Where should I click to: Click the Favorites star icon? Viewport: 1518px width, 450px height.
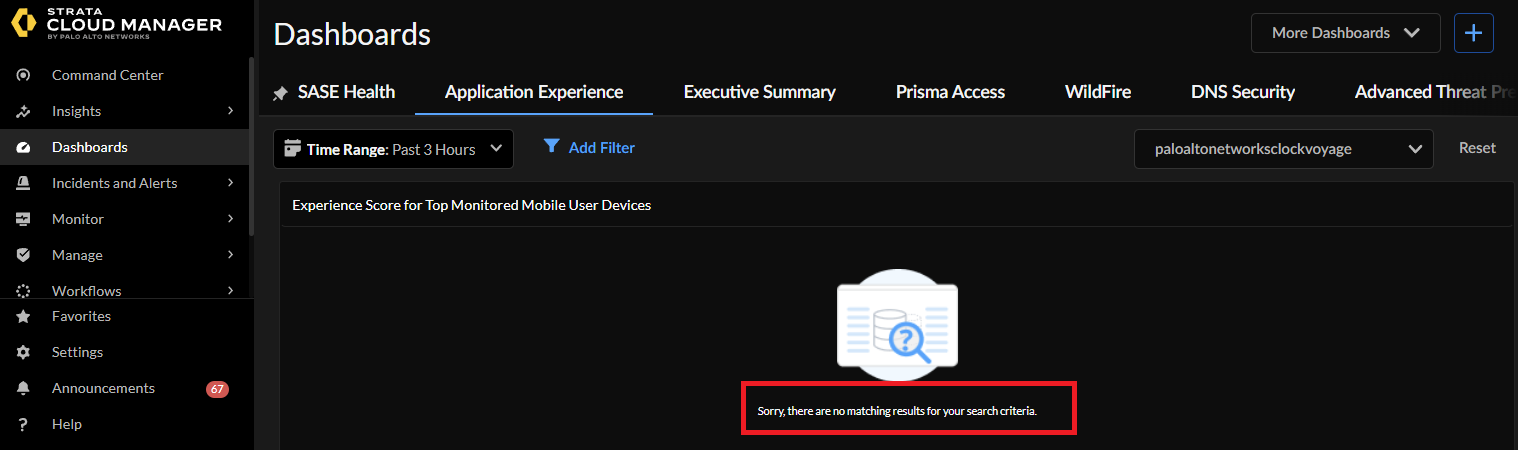tap(23, 316)
